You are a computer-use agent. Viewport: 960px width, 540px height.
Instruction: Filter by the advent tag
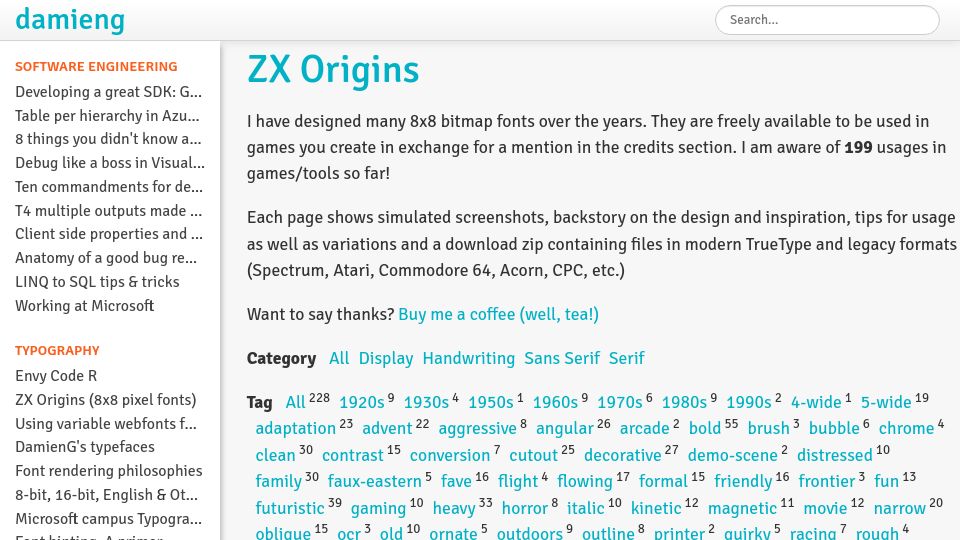[388, 429]
